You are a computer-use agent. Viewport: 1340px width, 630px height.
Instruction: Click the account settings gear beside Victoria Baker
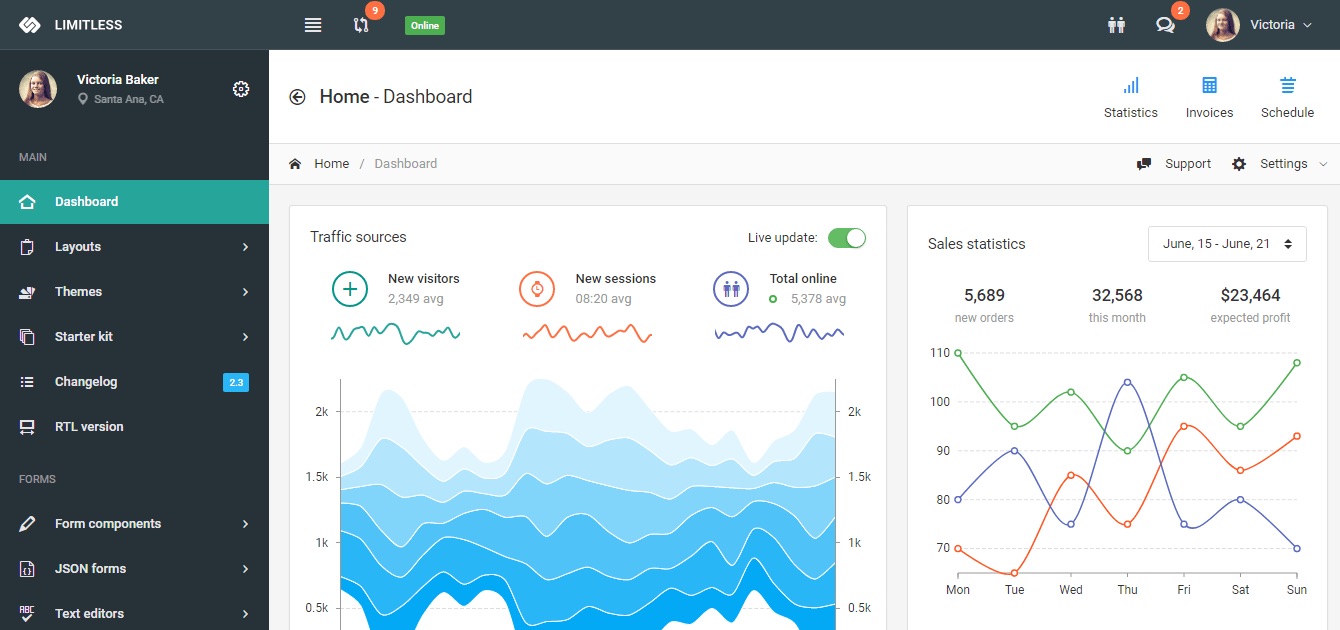(x=240, y=89)
